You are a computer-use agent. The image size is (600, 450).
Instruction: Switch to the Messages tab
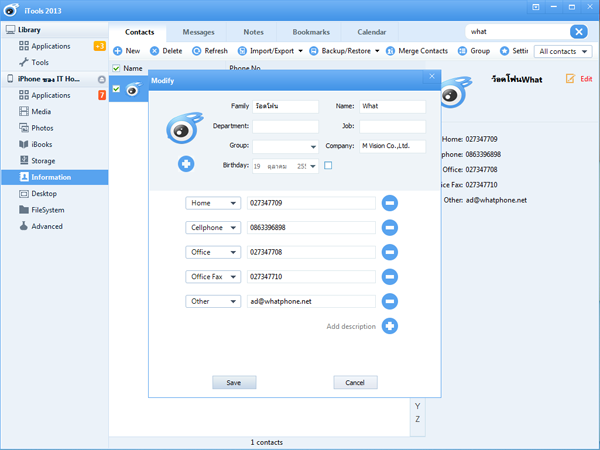point(198,32)
